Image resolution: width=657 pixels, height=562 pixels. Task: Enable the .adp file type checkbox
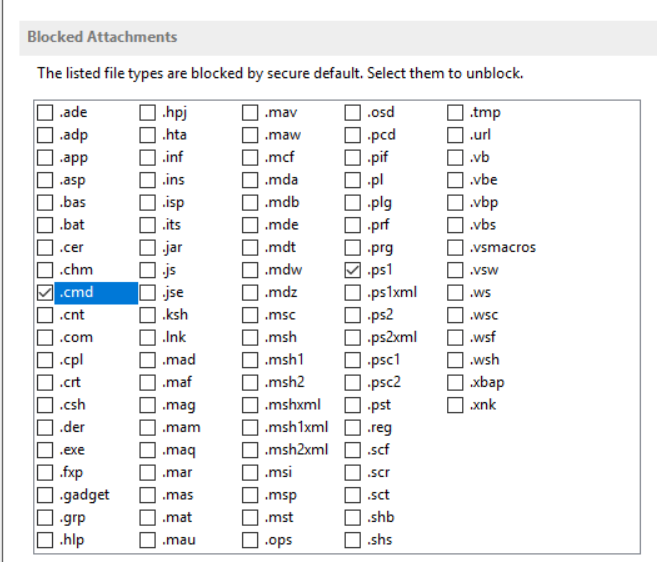click(x=45, y=135)
